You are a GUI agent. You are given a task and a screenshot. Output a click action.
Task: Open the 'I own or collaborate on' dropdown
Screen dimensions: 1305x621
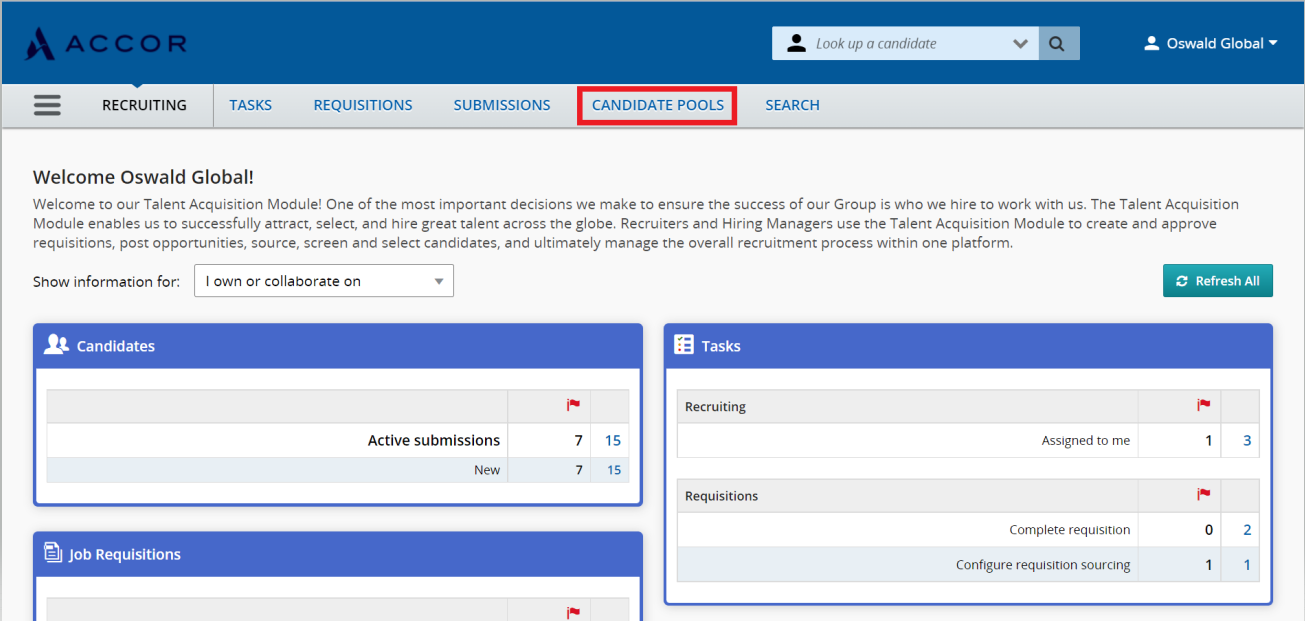pyautogui.click(x=323, y=280)
